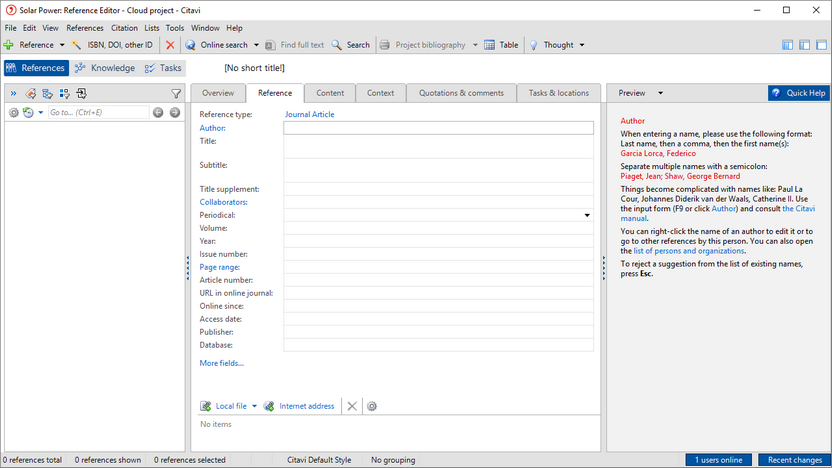Click fifth icon in navigation pane toolbar
The height and width of the screenshot is (468, 832).
click(x=82, y=94)
